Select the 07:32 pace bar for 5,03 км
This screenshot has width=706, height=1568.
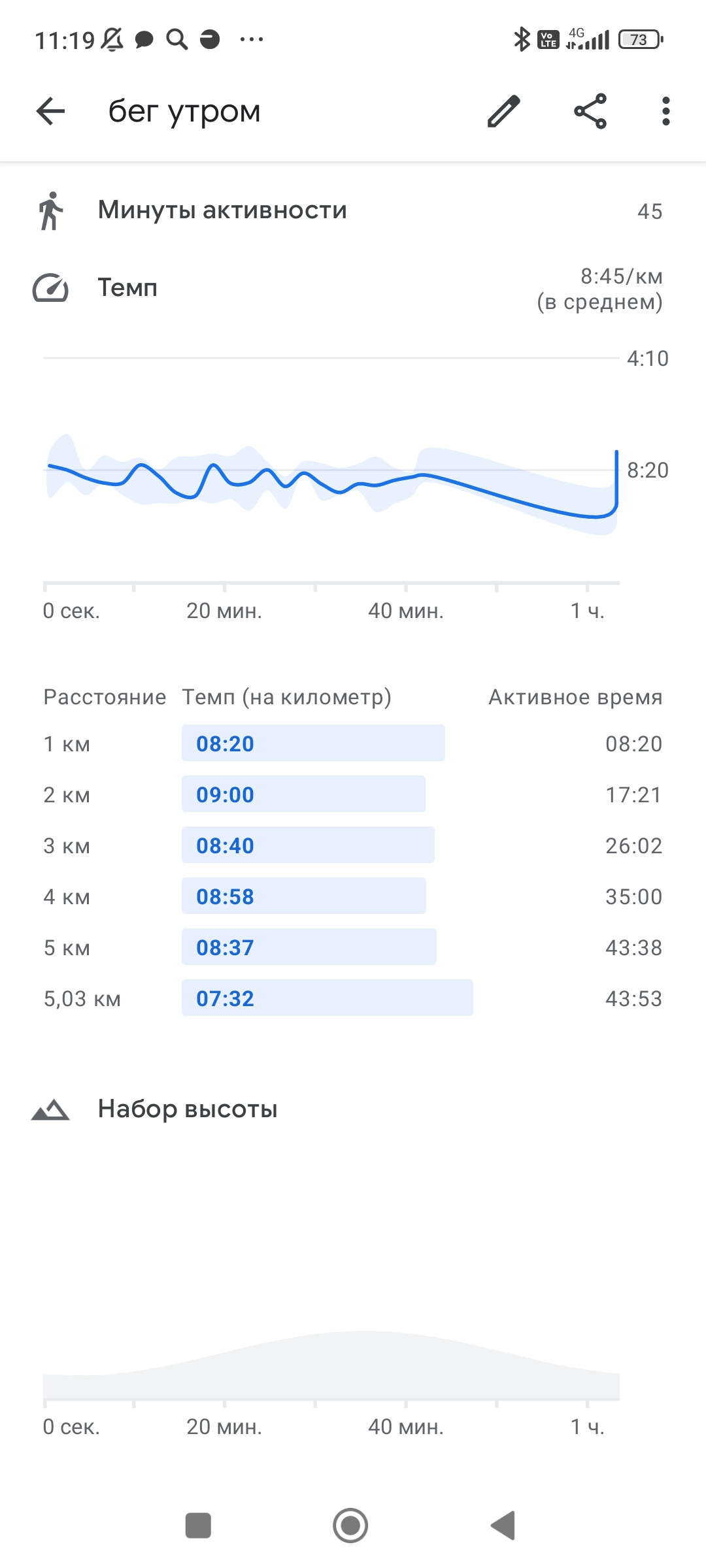click(x=328, y=998)
